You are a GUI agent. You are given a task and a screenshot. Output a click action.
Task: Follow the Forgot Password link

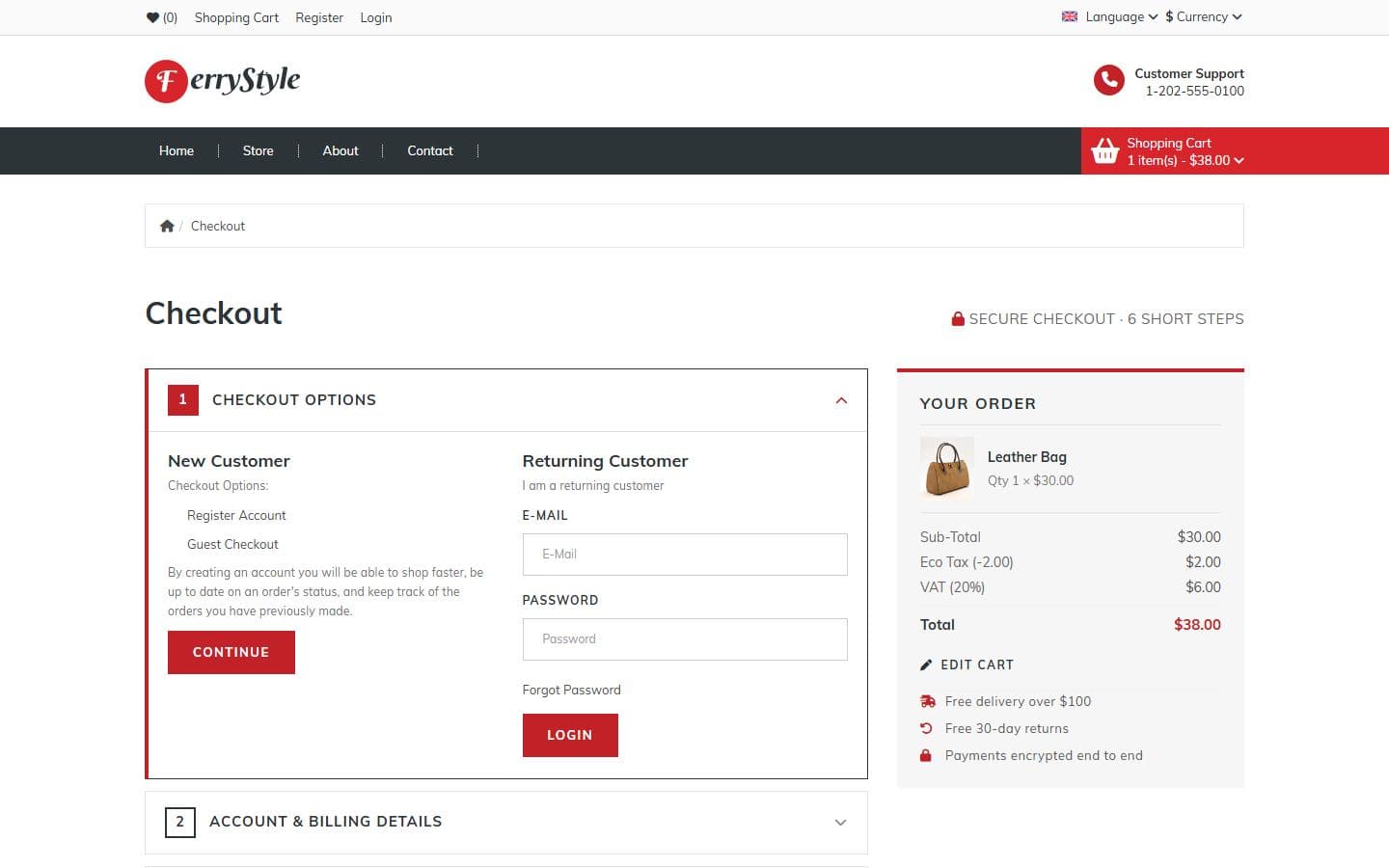[572, 690]
